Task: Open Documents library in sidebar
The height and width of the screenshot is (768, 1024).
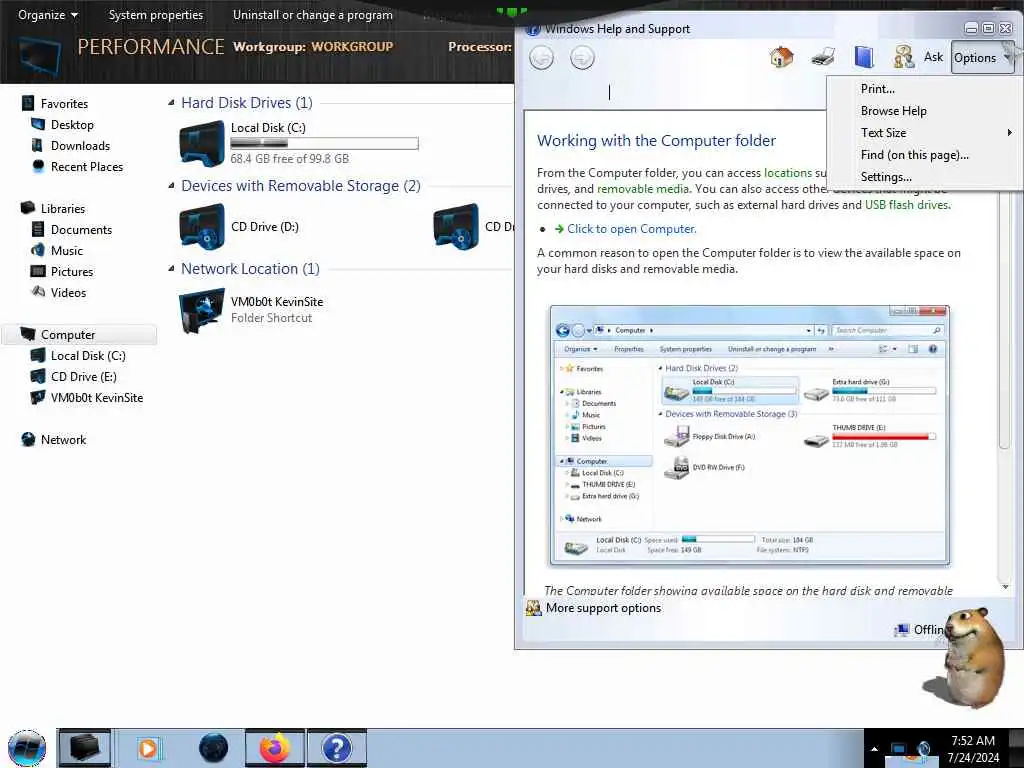Action: (x=81, y=229)
